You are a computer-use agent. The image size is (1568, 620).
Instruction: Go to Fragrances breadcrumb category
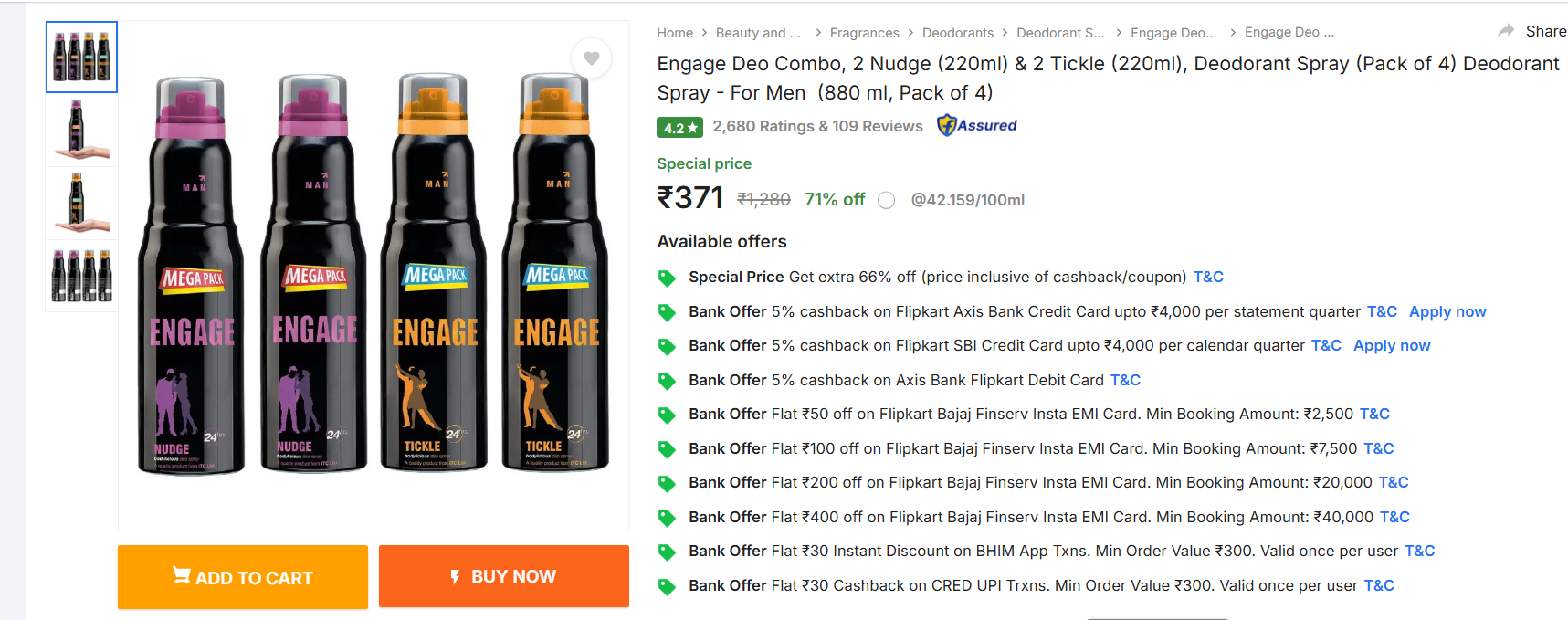coord(864,33)
